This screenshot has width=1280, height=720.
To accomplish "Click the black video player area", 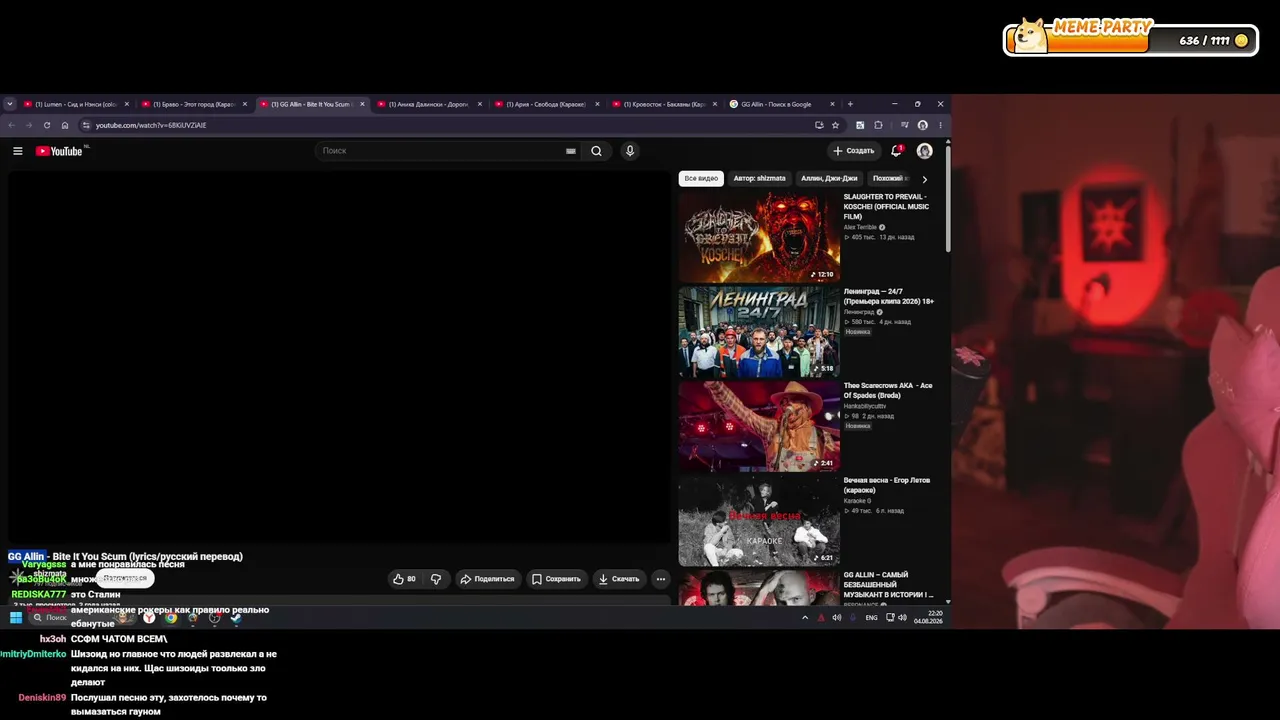I will [340, 357].
